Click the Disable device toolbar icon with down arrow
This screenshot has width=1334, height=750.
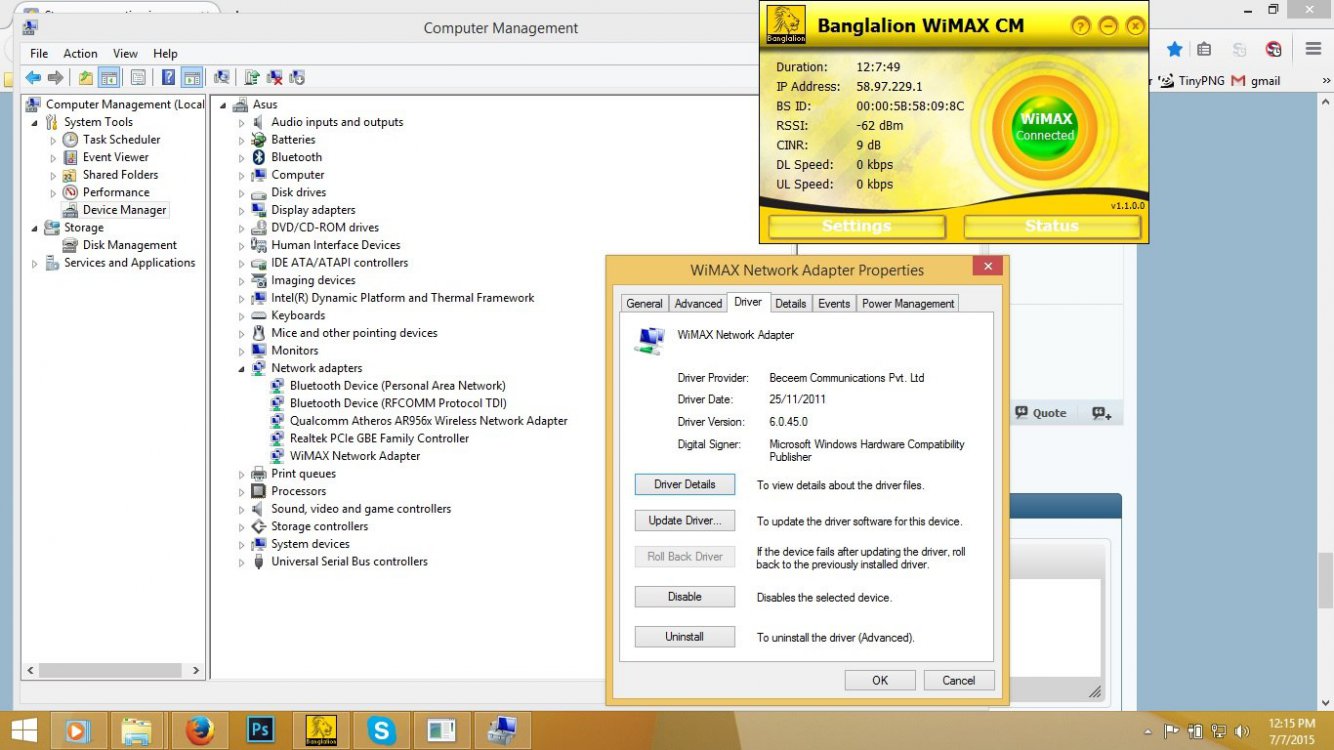click(x=296, y=77)
